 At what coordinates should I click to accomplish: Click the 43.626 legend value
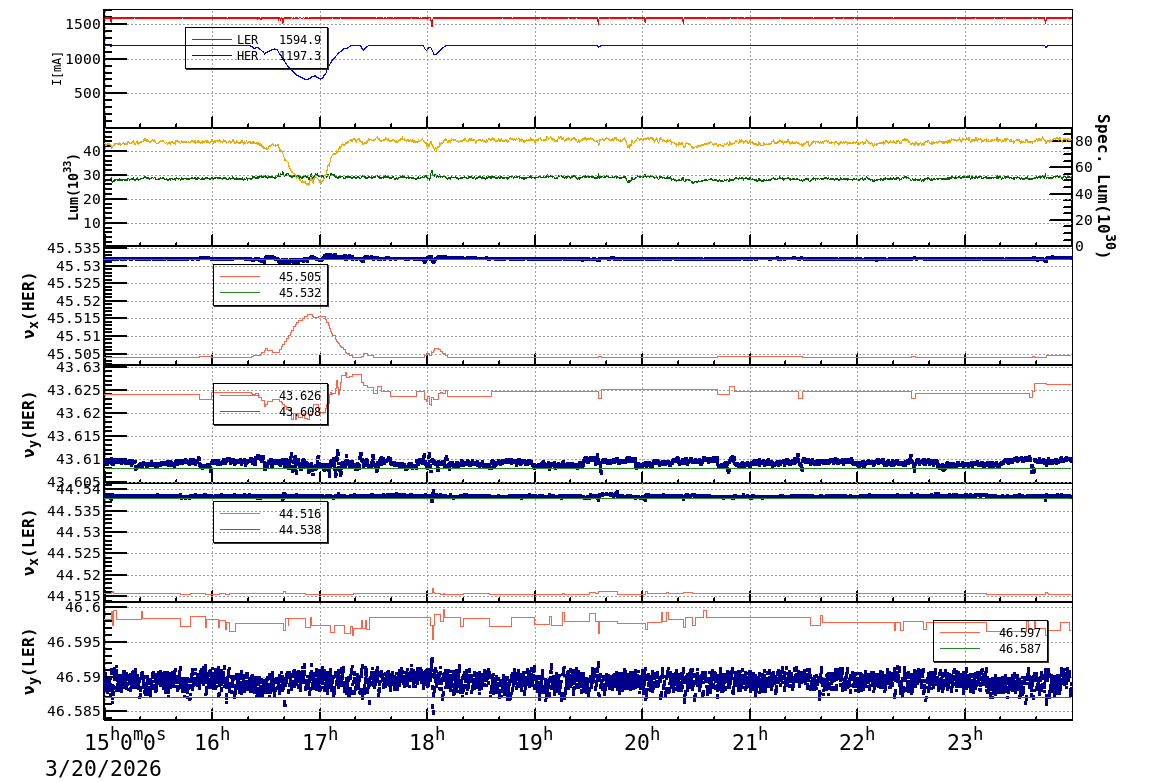[299, 396]
